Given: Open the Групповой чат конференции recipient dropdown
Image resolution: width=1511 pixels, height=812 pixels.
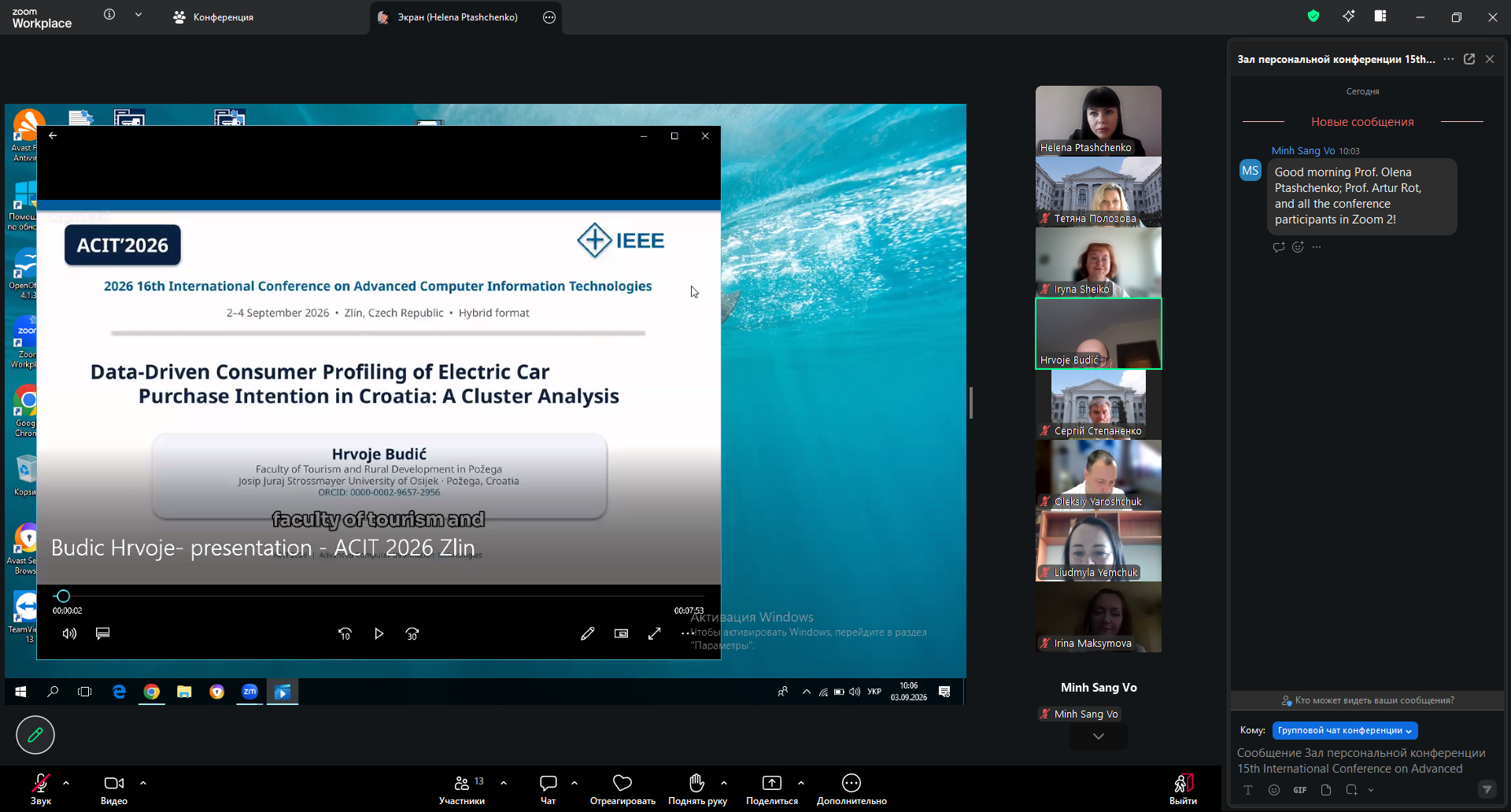Looking at the screenshot, I should [x=1345, y=730].
